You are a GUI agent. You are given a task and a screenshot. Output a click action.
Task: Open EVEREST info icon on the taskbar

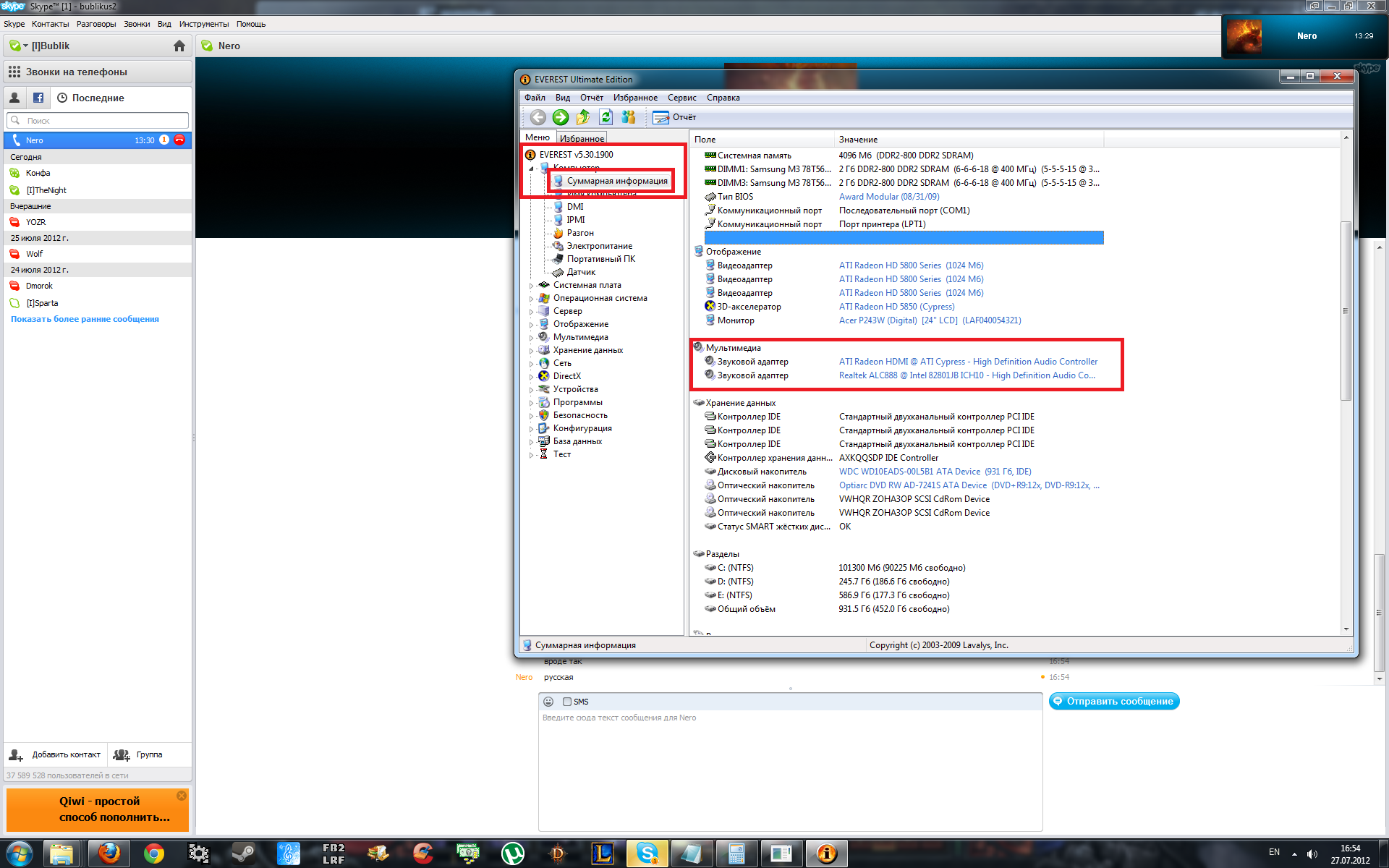click(826, 854)
